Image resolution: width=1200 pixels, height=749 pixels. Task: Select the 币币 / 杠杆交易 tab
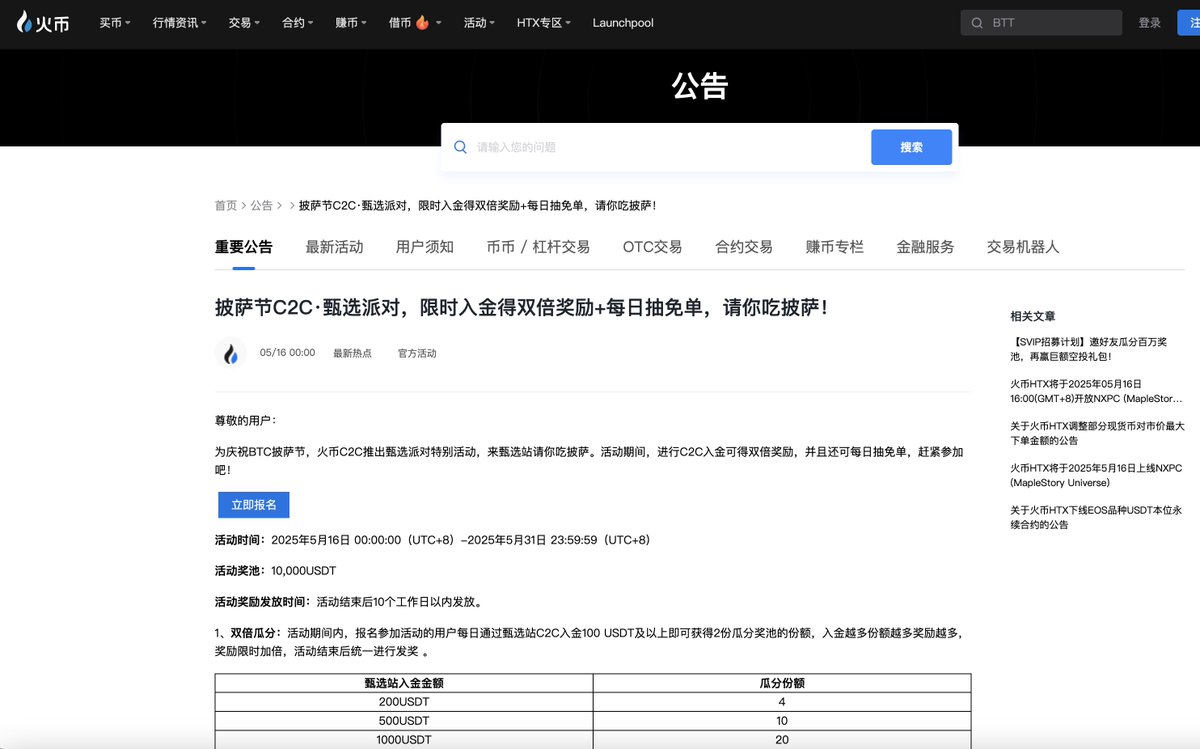pos(538,247)
